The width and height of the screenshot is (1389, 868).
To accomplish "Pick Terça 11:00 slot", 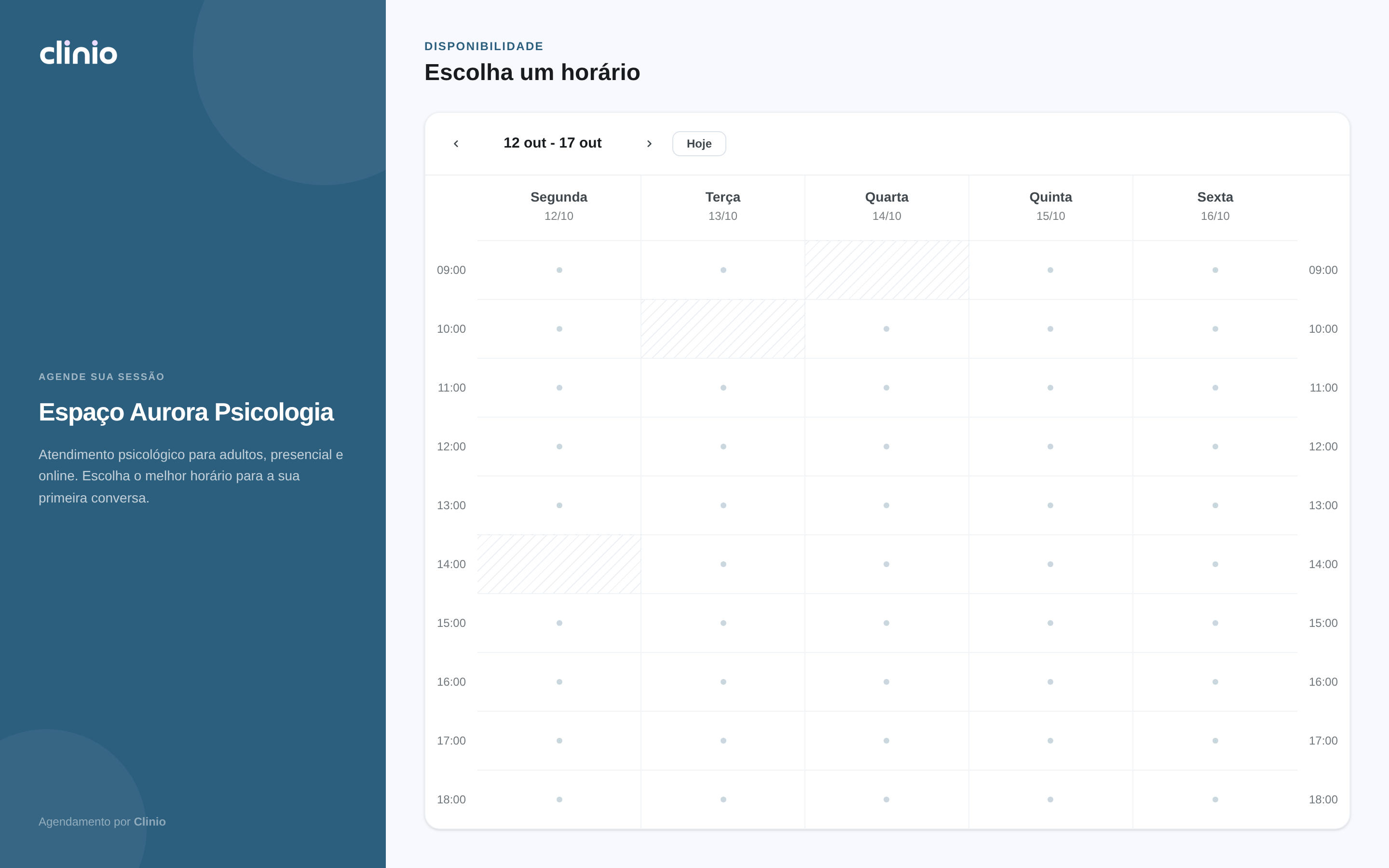I will pos(723,388).
